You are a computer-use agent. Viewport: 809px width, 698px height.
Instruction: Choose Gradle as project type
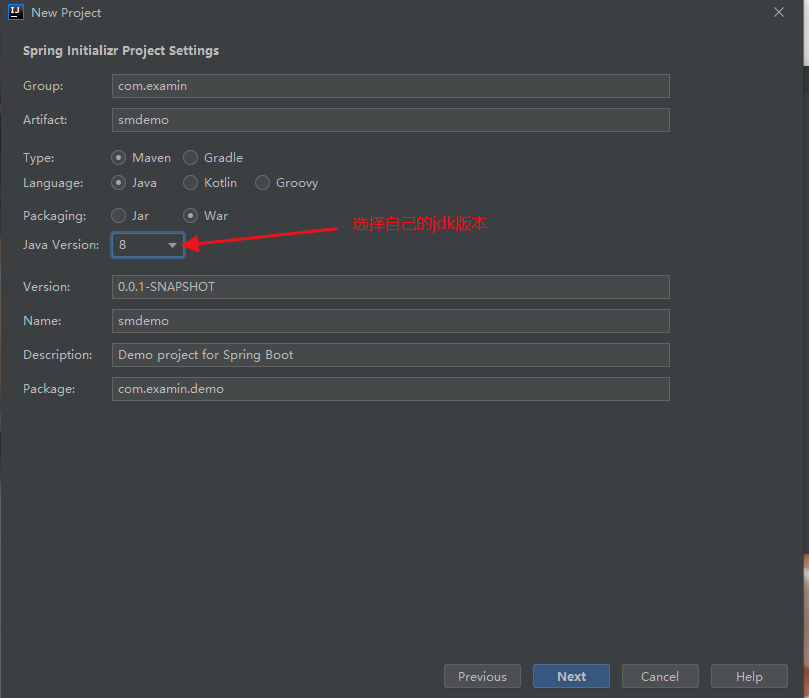coord(191,158)
